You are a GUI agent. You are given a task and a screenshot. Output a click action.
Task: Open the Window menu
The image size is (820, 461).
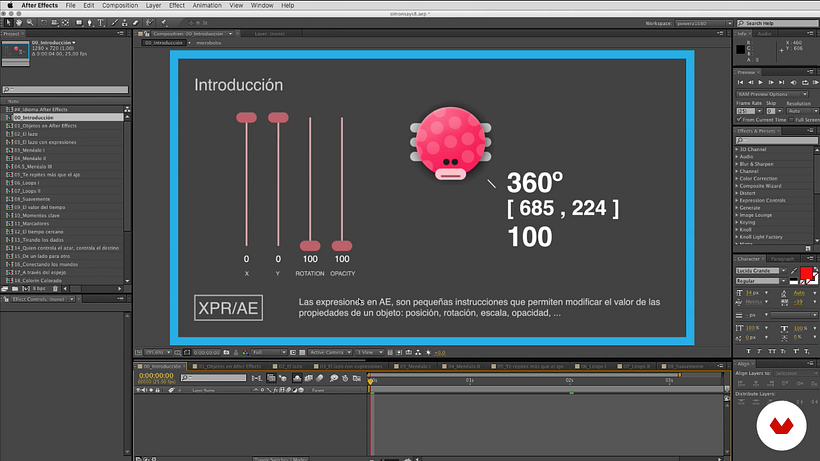tap(262, 5)
